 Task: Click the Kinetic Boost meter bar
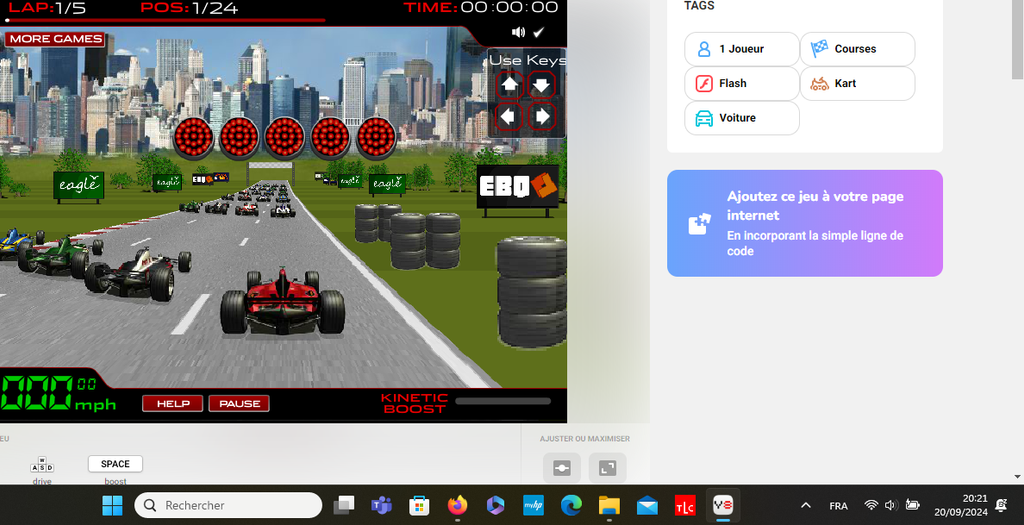click(x=502, y=401)
